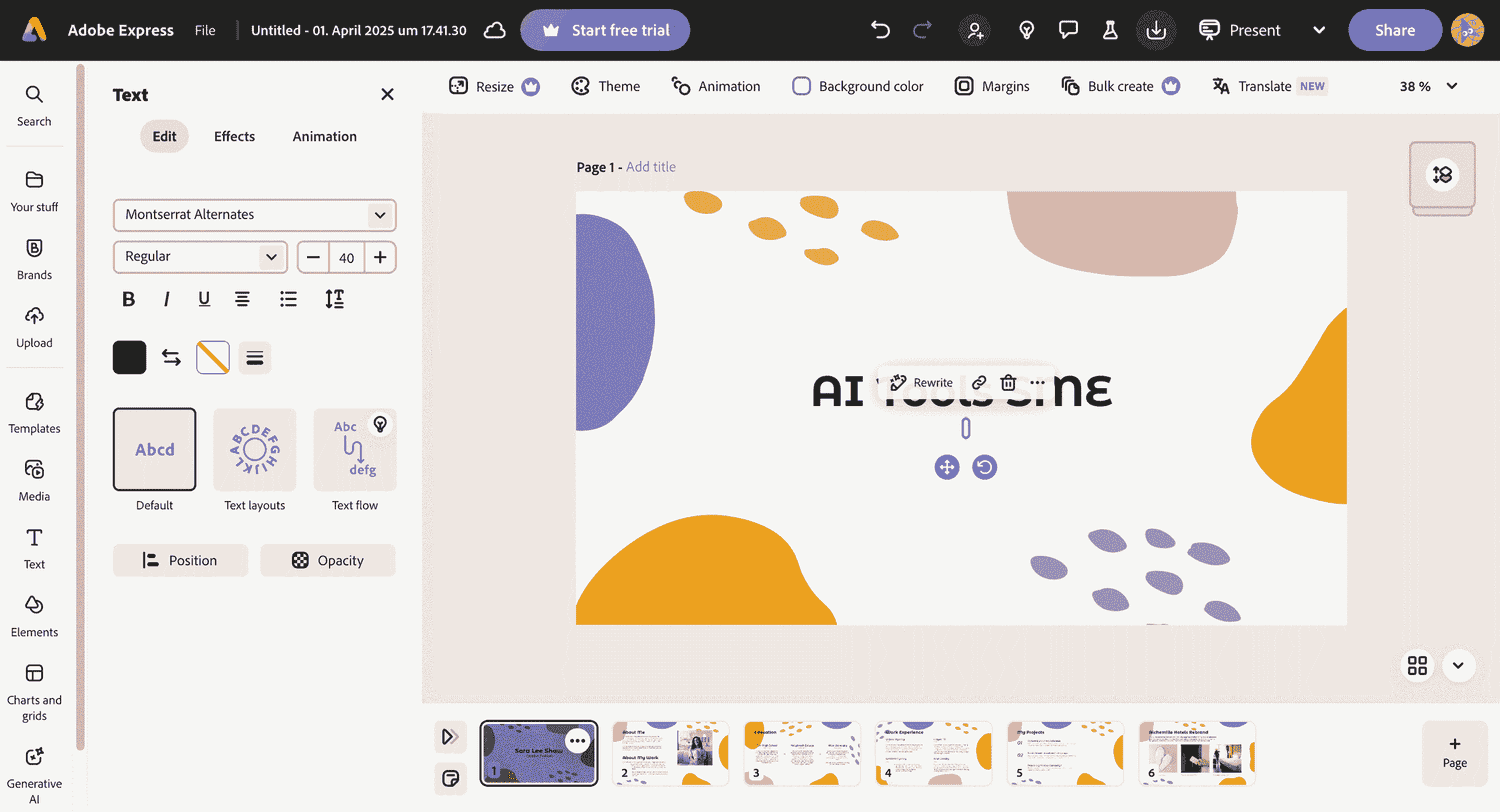This screenshot has height=812, width=1500.
Task: Open the Montserrat Alternates font dropdown
Action: click(254, 215)
